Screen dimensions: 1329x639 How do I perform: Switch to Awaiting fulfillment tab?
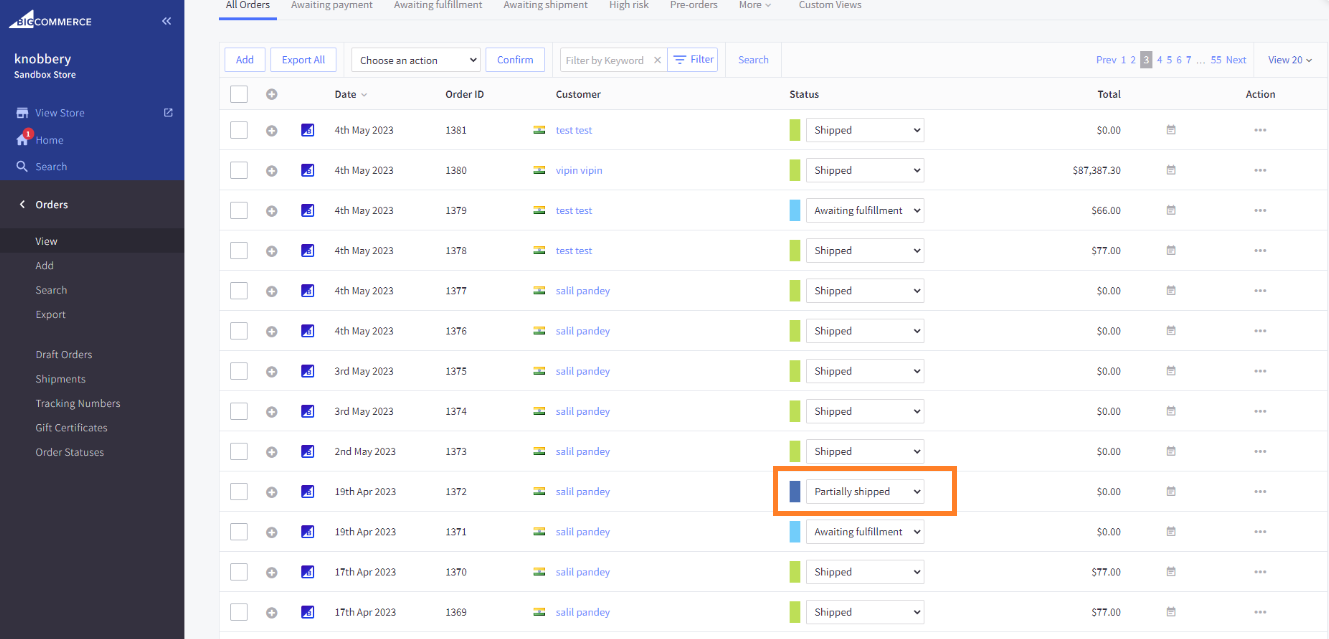point(438,5)
